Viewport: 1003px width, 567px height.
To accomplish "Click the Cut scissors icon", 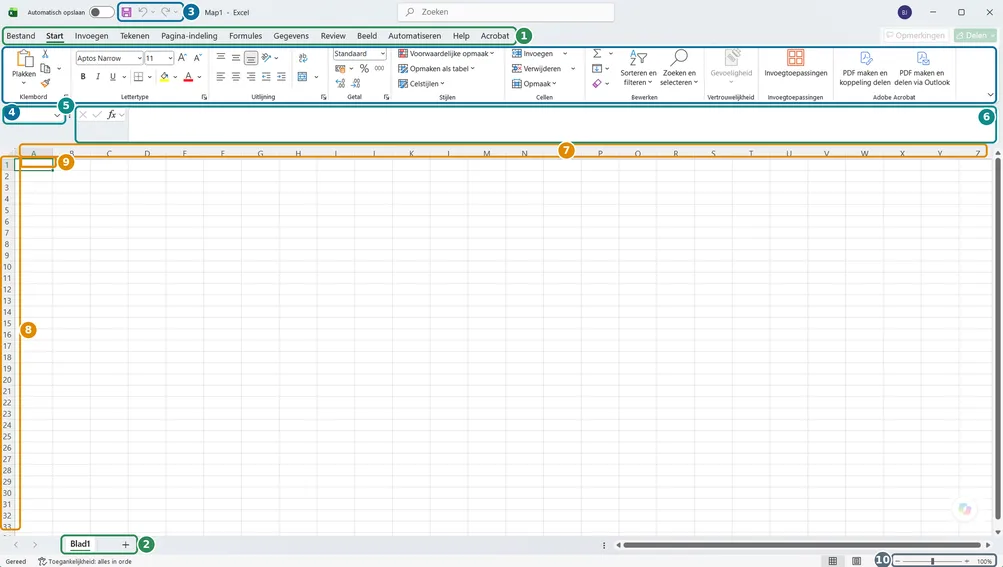I will (x=45, y=54).
